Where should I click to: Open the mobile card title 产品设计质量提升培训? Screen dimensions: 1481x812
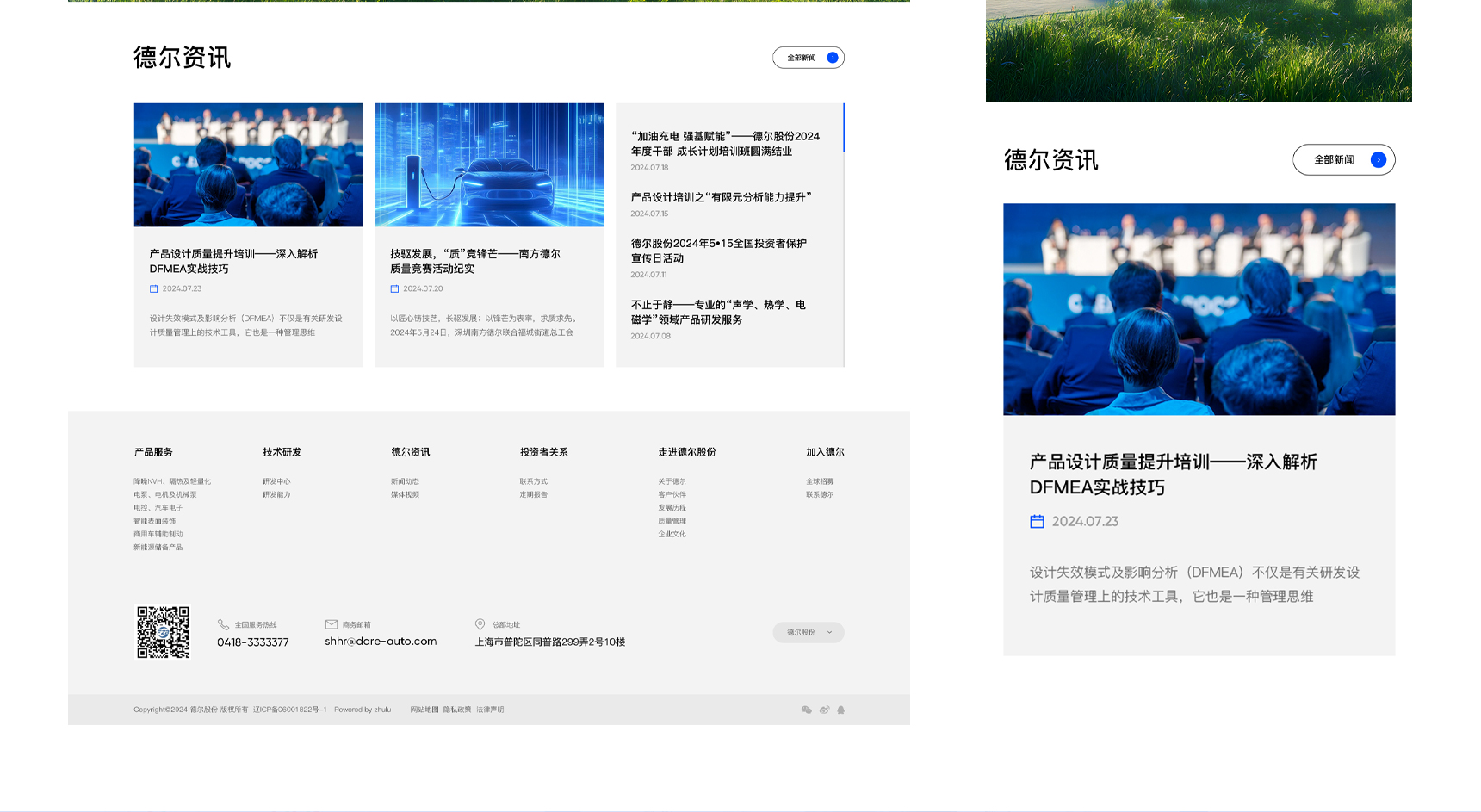coord(1174,474)
